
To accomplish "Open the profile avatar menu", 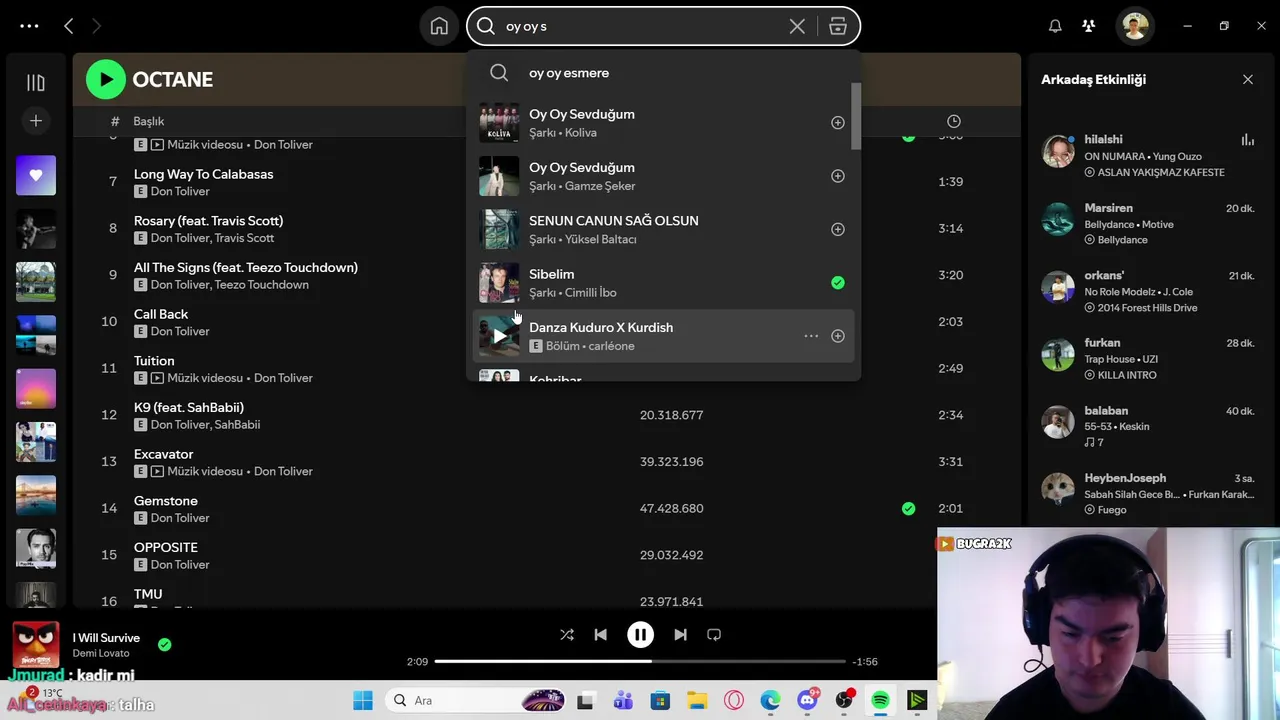I will (1135, 27).
